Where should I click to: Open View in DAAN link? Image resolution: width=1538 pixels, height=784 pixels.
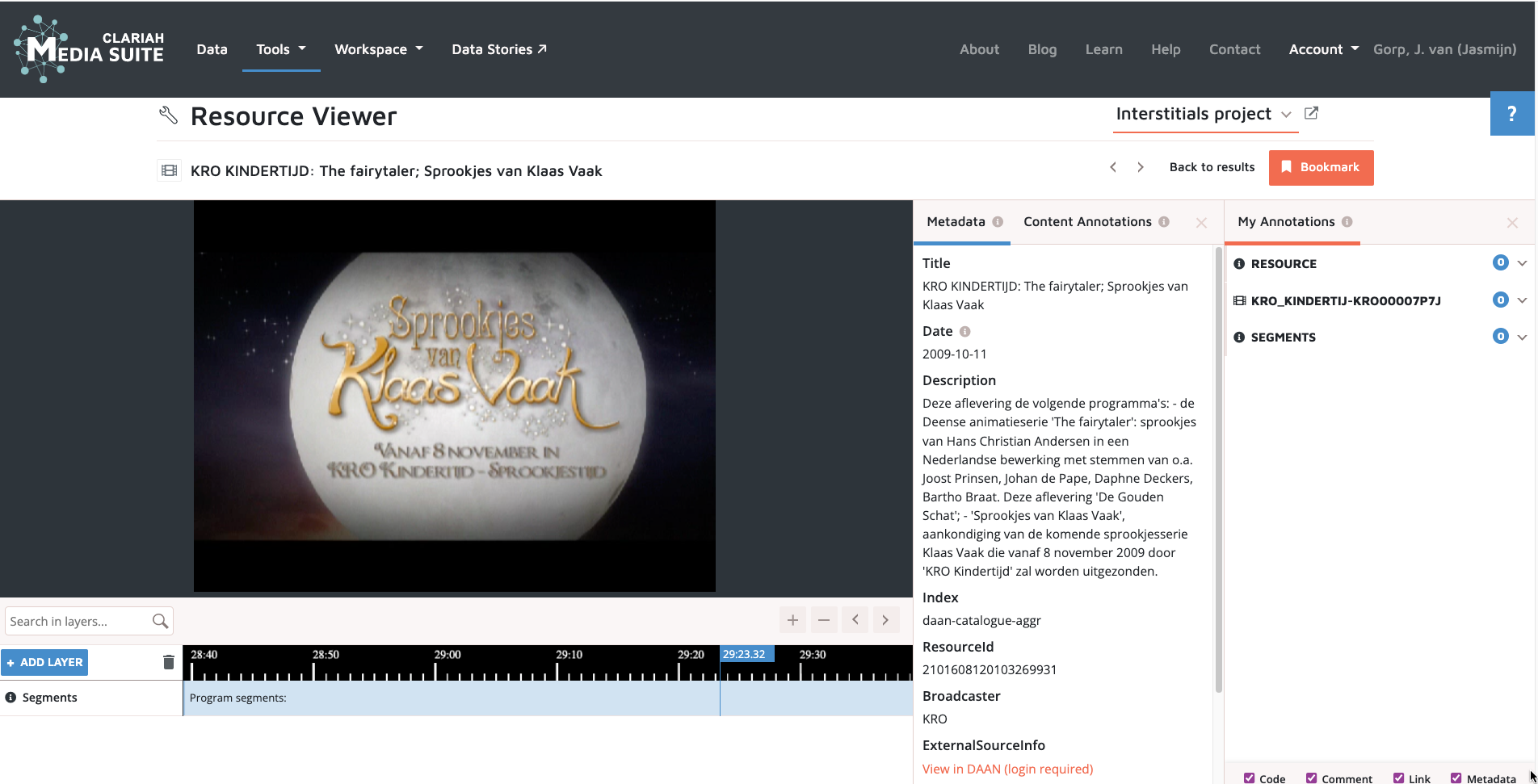click(1007, 769)
